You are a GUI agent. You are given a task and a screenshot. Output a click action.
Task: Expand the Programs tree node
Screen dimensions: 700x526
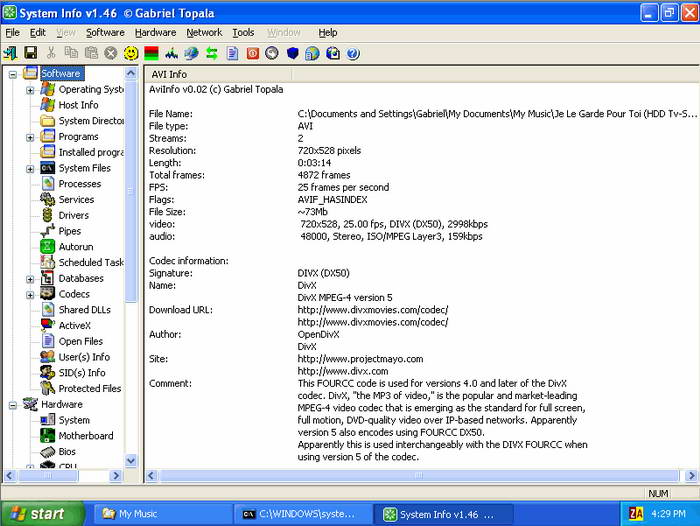point(30,138)
